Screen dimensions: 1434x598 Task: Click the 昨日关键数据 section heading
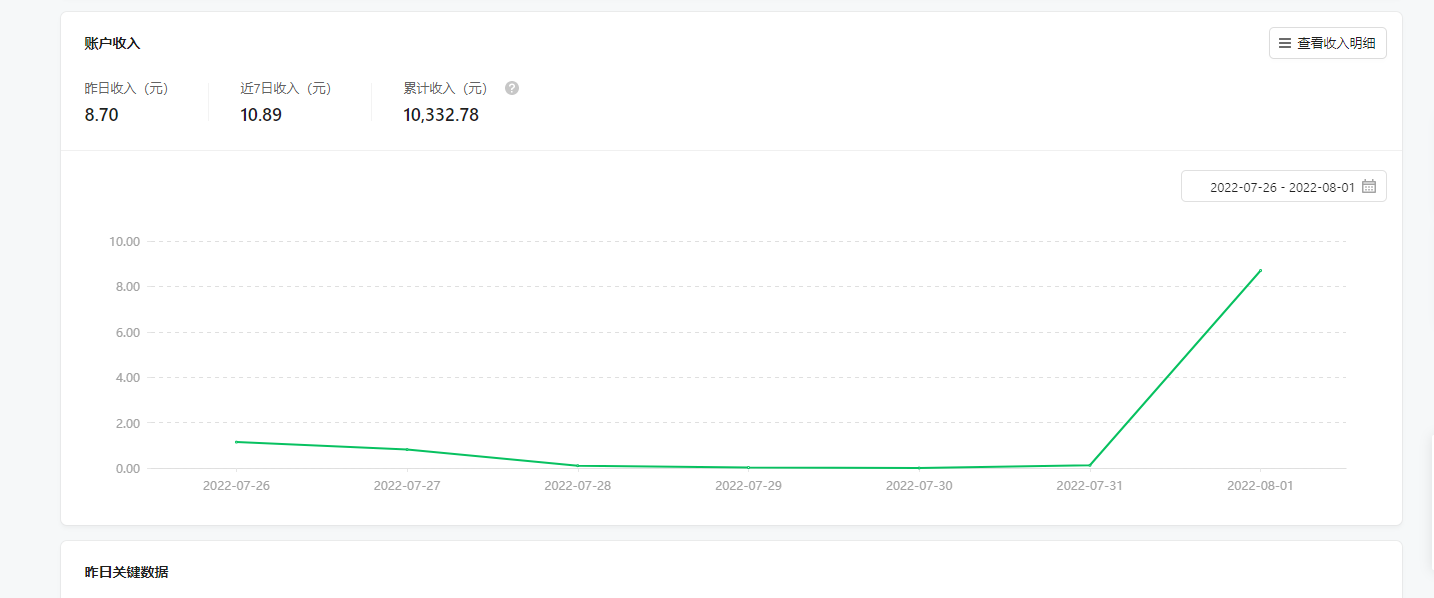tap(127, 572)
